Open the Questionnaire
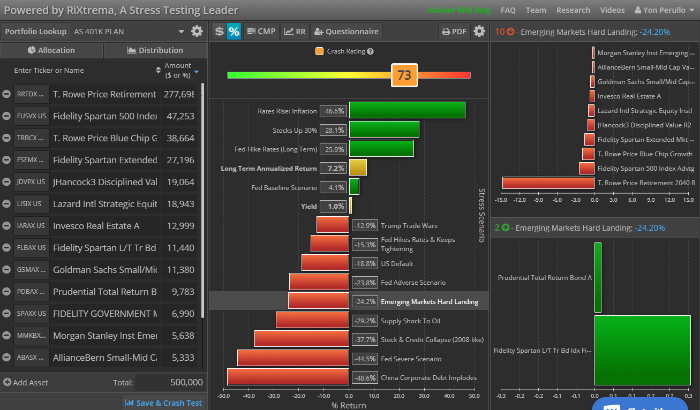 click(x=346, y=31)
